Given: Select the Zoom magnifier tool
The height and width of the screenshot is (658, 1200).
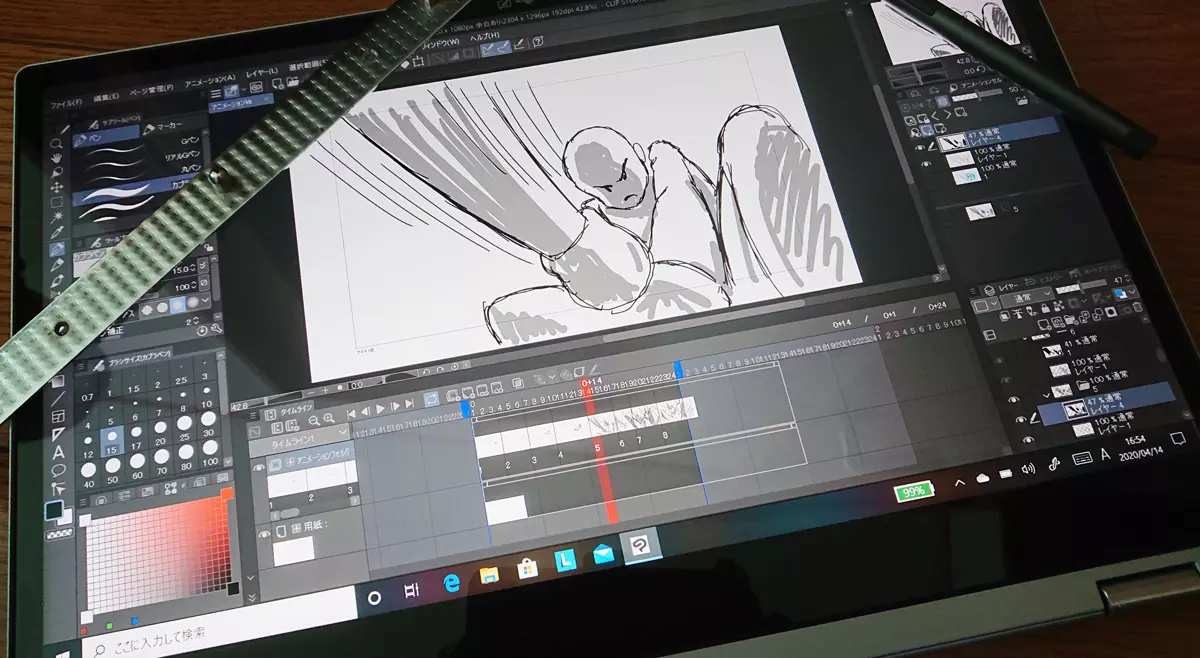Looking at the screenshot, I should coord(56,143).
